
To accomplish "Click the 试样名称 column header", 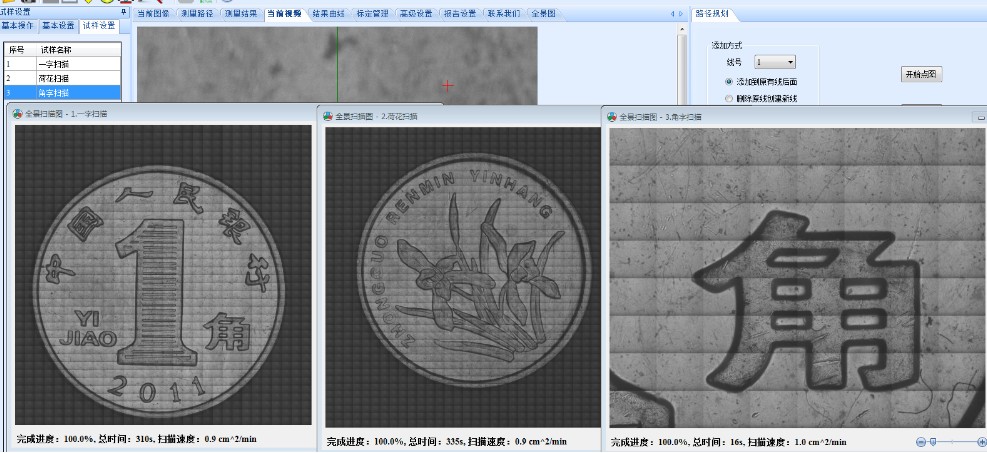I will click(x=78, y=50).
